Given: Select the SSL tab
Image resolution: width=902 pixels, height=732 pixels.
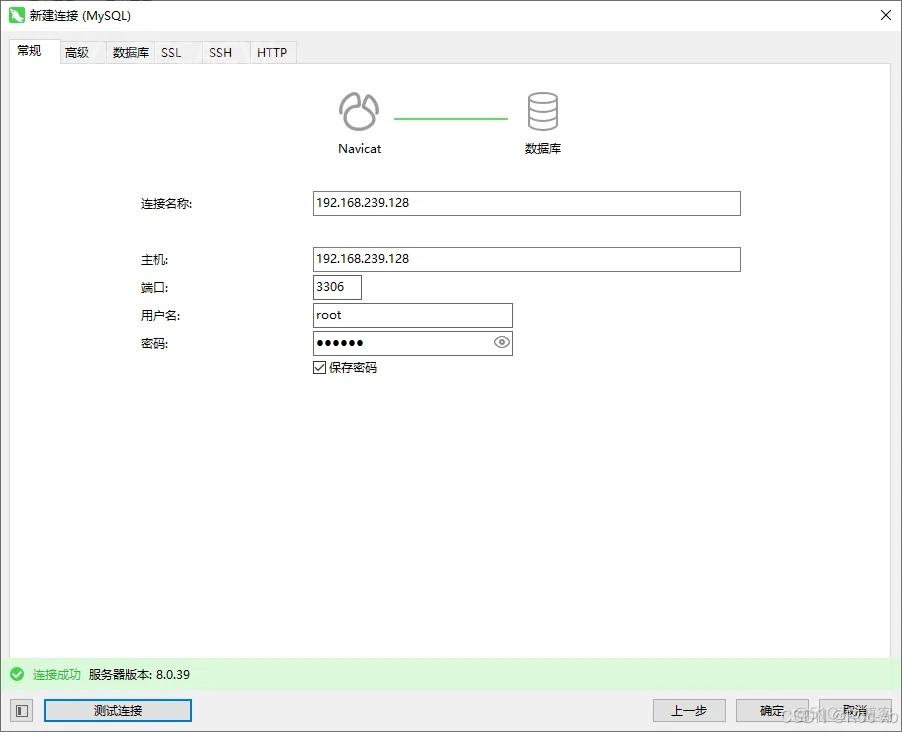Looking at the screenshot, I should coord(171,52).
